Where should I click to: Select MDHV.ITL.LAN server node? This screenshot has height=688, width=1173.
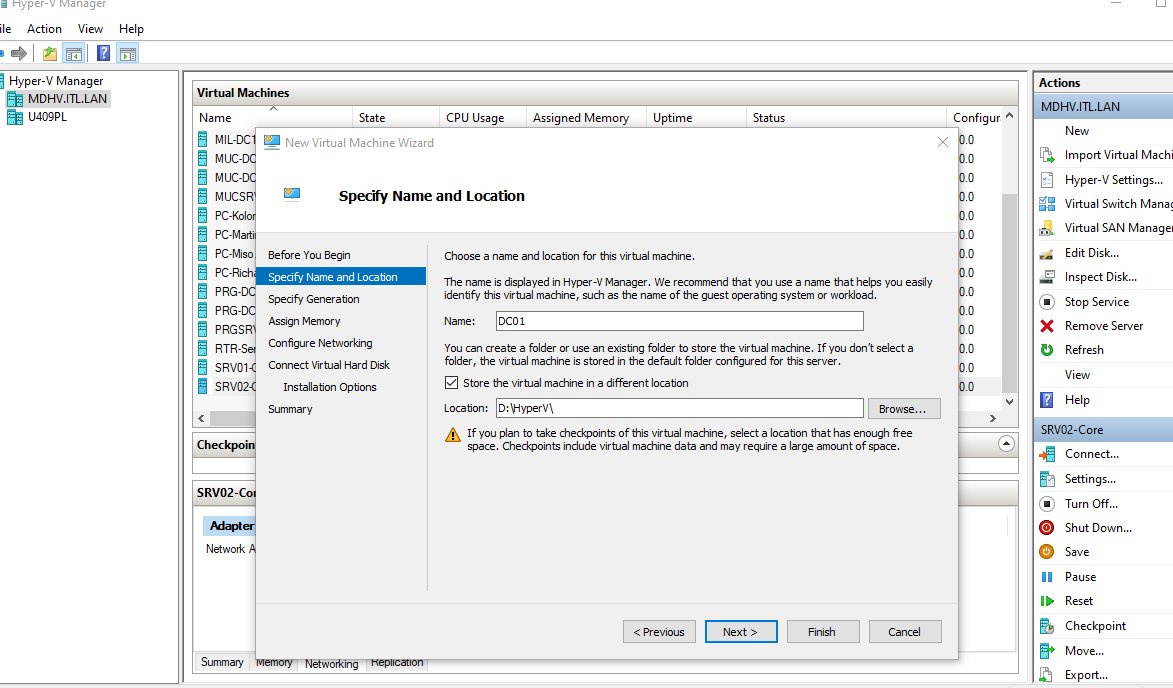68,99
